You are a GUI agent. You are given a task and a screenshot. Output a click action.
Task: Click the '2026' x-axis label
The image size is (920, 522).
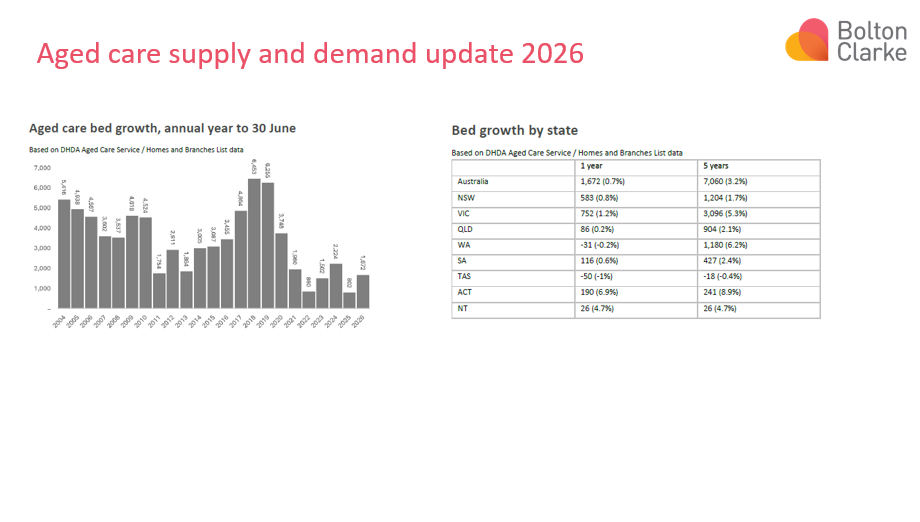coord(358,321)
